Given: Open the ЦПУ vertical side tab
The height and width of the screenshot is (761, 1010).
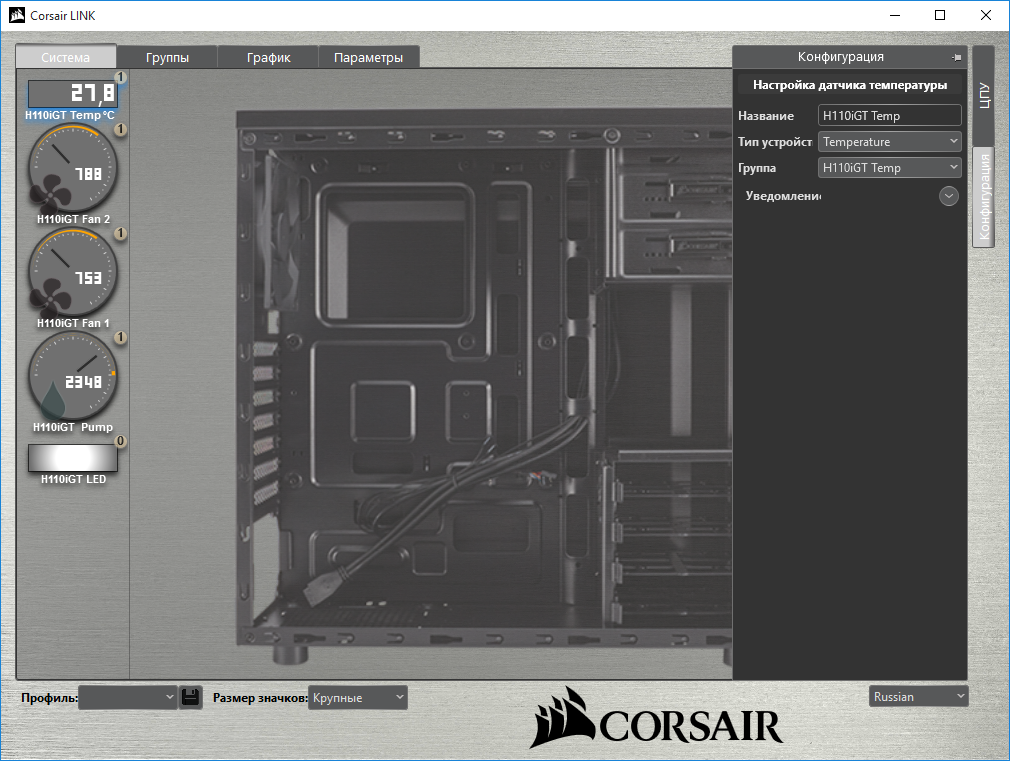Looking at the screenshot, I should click(983, 95).
